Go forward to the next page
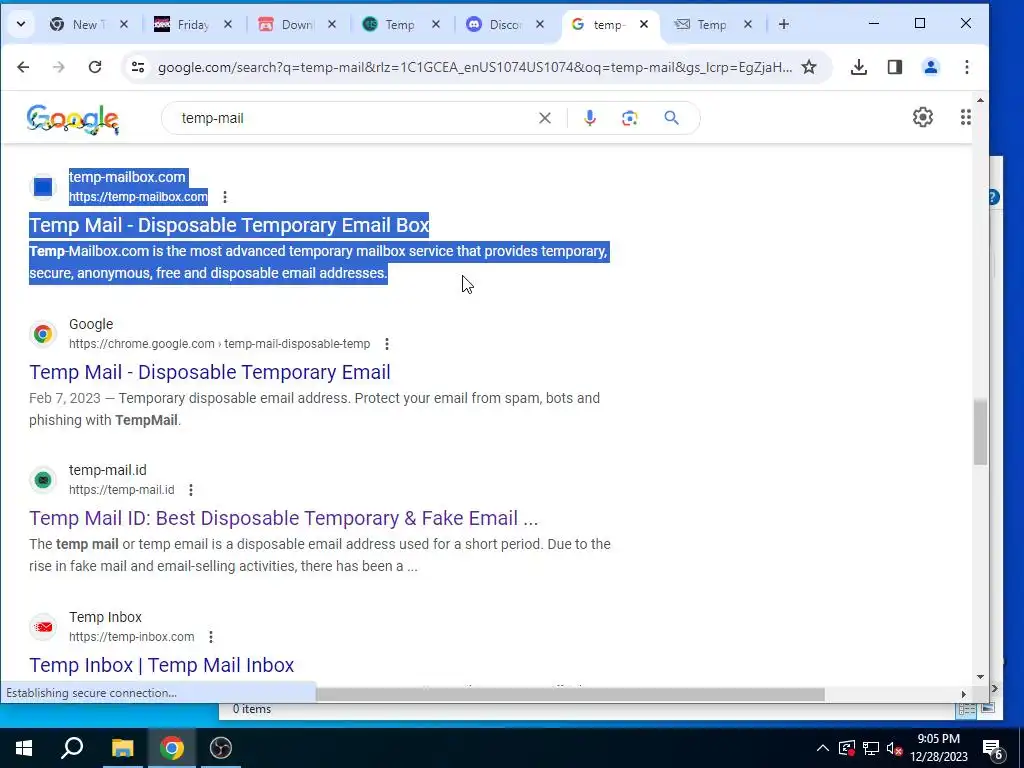Image resolution: width=1024 pixels, height=768 pixels. [x=59, y=67]
